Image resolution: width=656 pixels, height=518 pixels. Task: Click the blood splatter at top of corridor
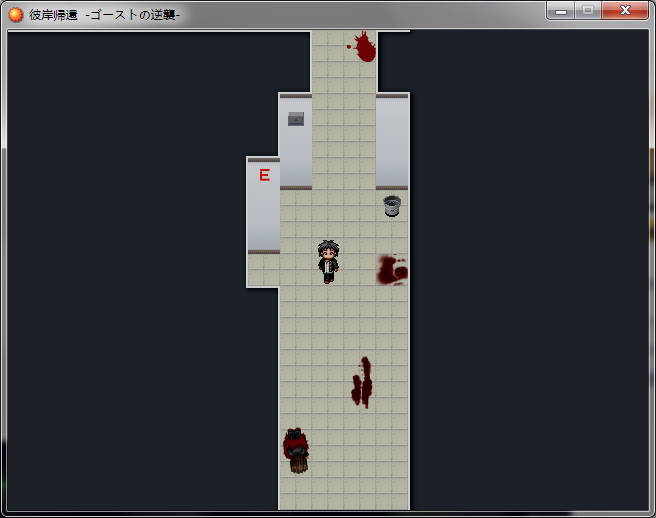(362, 47)
